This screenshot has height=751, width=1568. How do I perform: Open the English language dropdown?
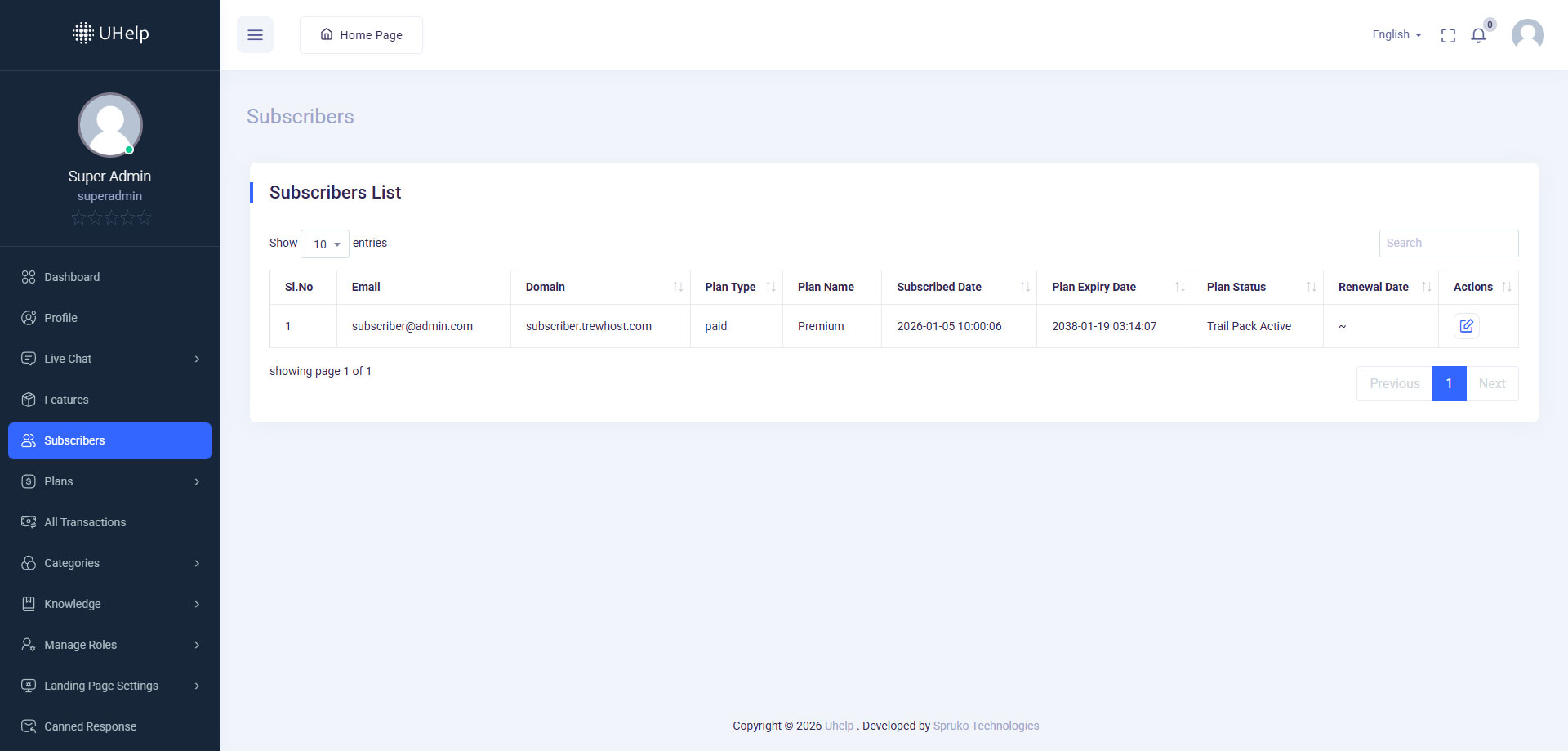1396,35
